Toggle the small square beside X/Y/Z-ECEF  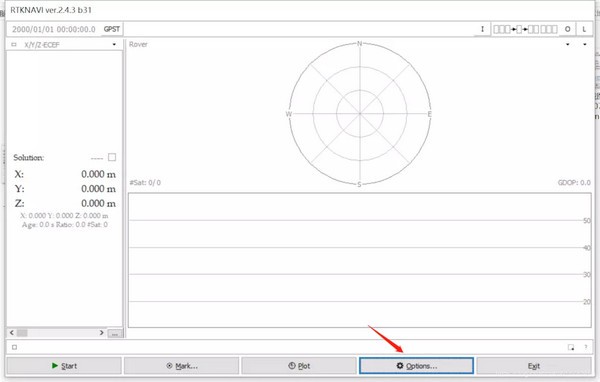point(14,44)
